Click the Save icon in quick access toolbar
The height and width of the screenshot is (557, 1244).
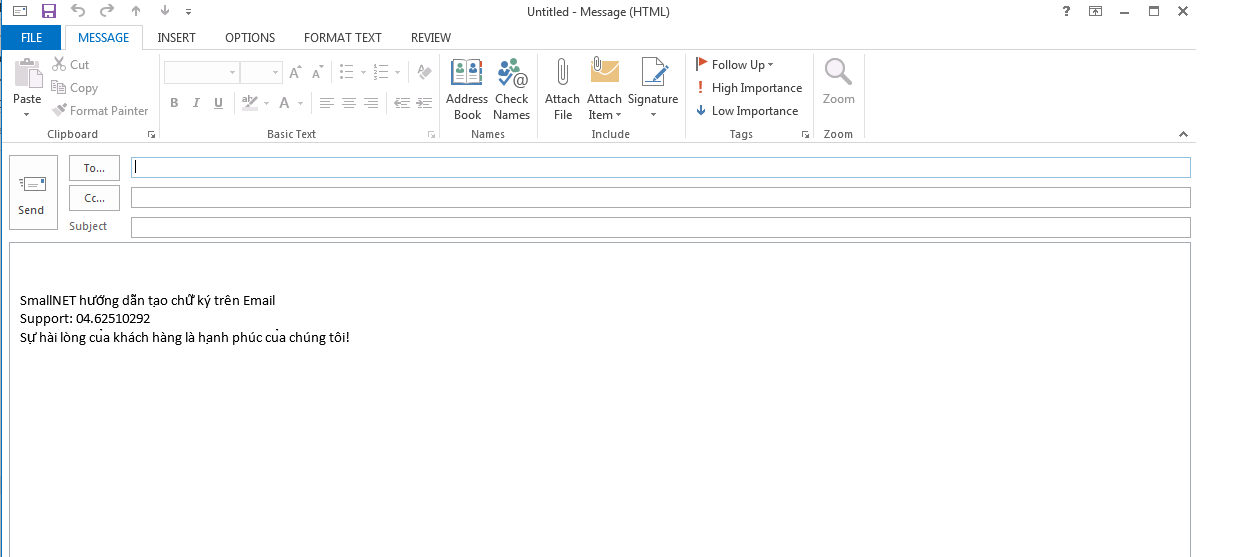[49, 11]
